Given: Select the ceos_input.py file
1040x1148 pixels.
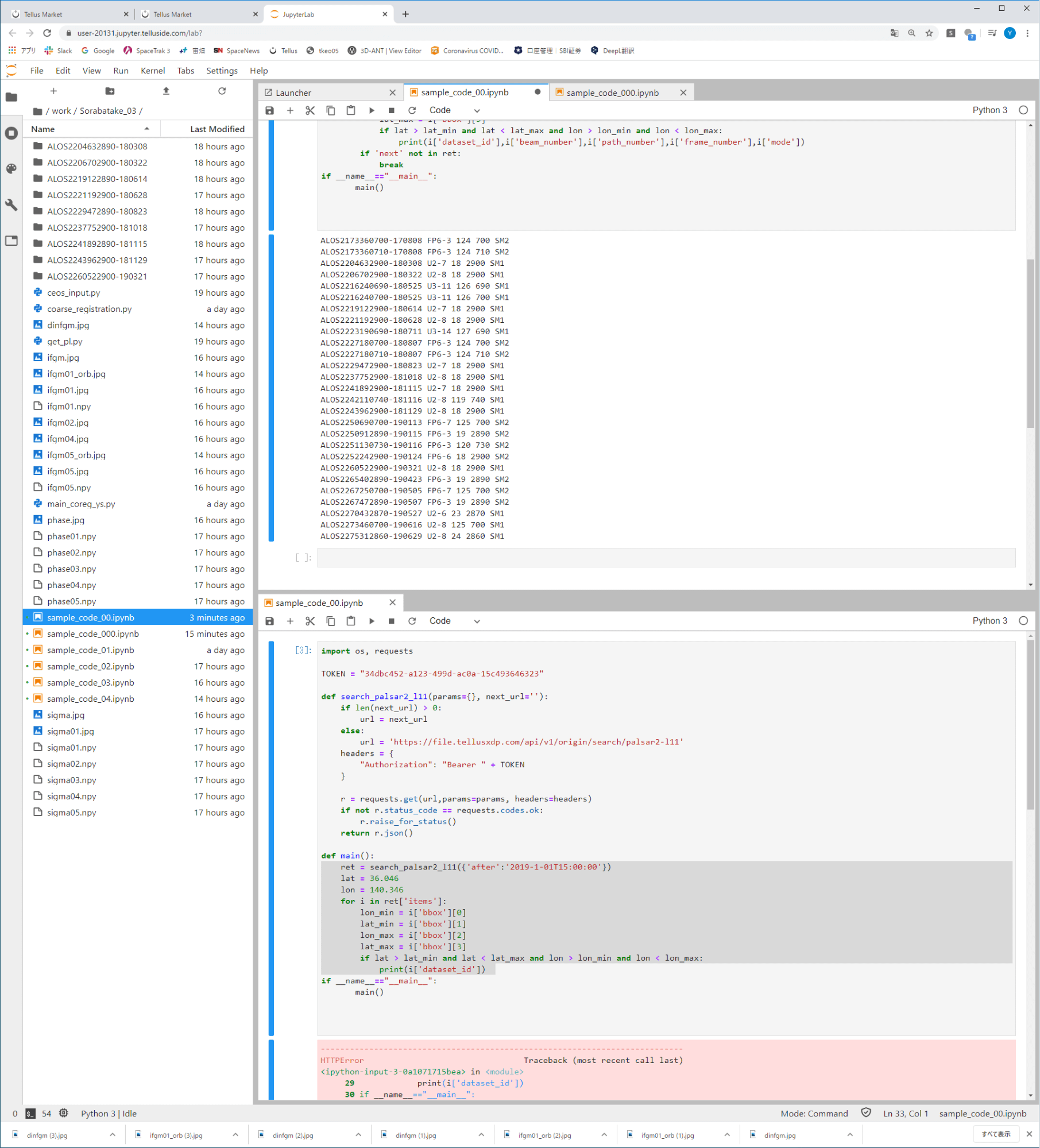Looking at the screenshot, I should pos(138,293).
